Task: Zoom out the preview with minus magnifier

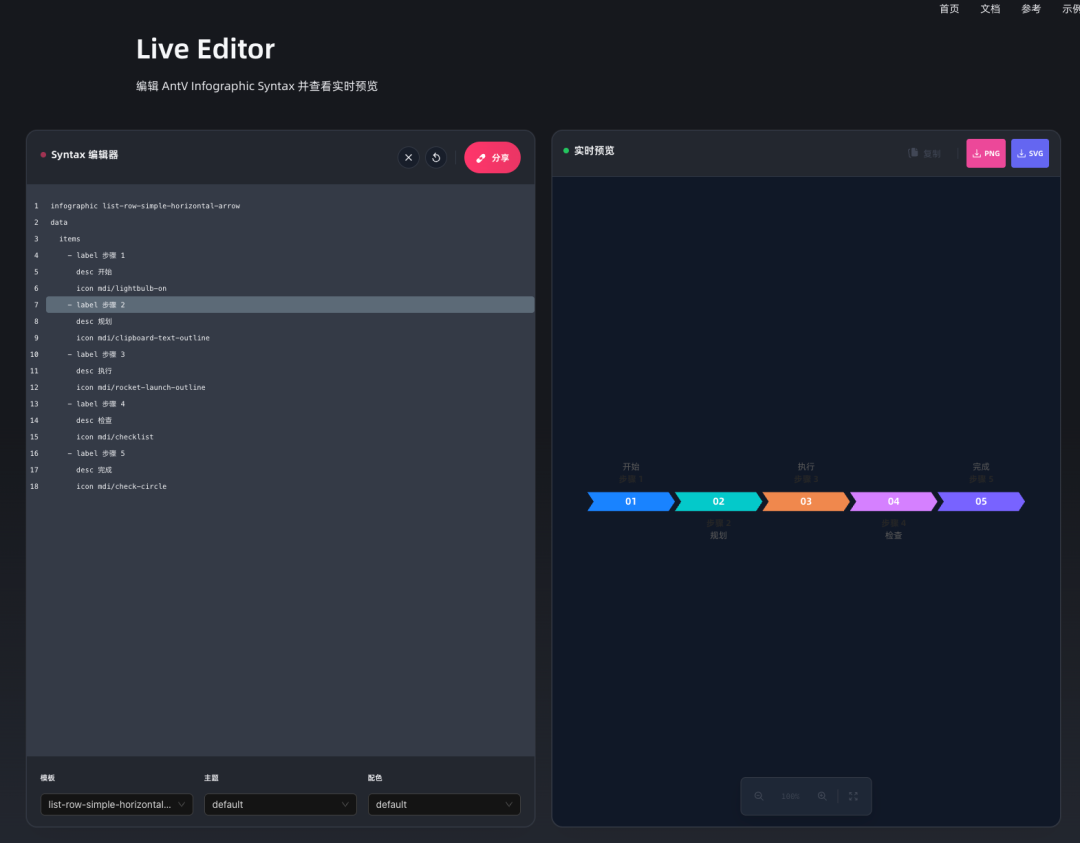Action: click(x=759, y=796)
